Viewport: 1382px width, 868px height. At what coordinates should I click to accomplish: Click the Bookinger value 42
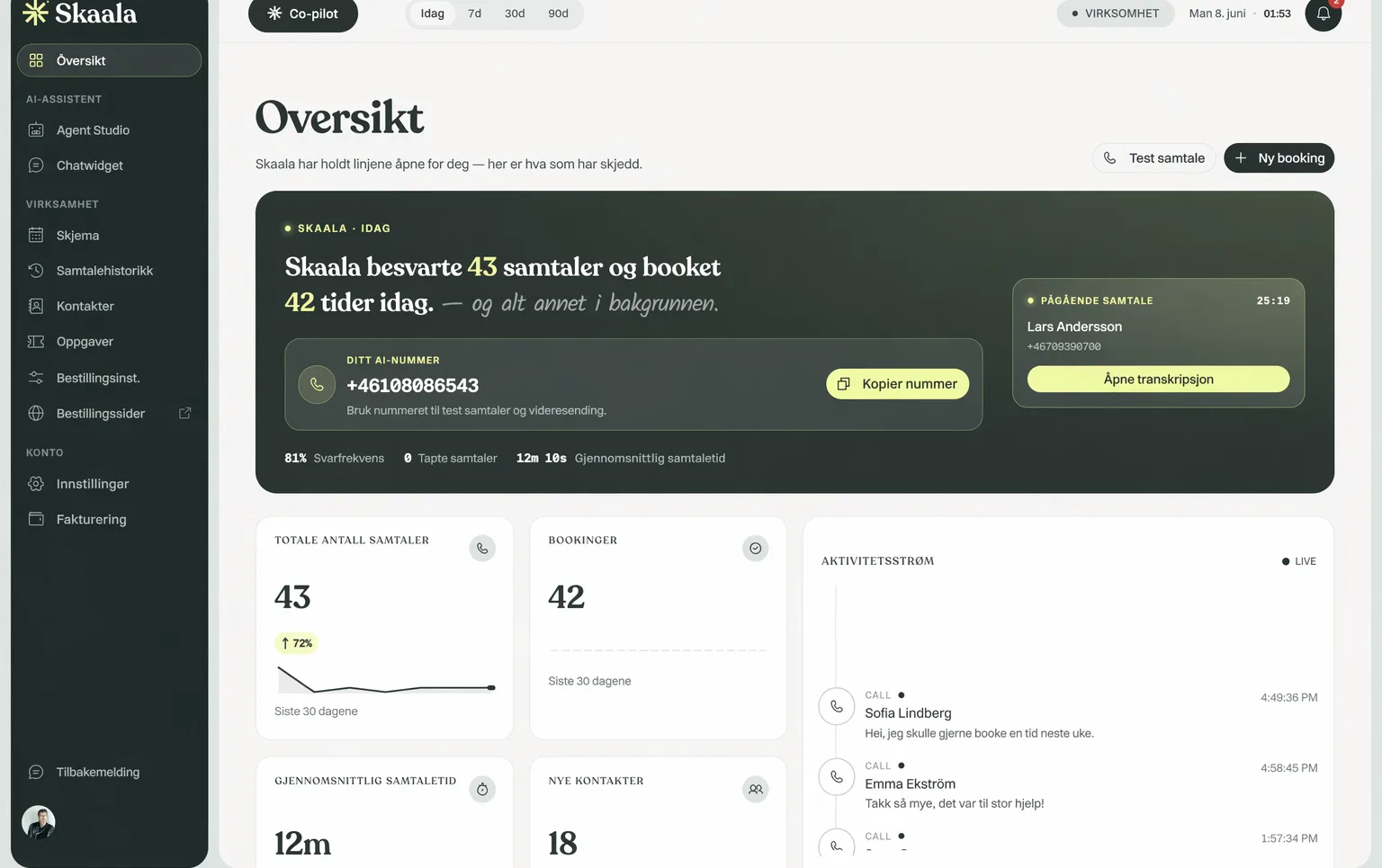tap(567, 597)
